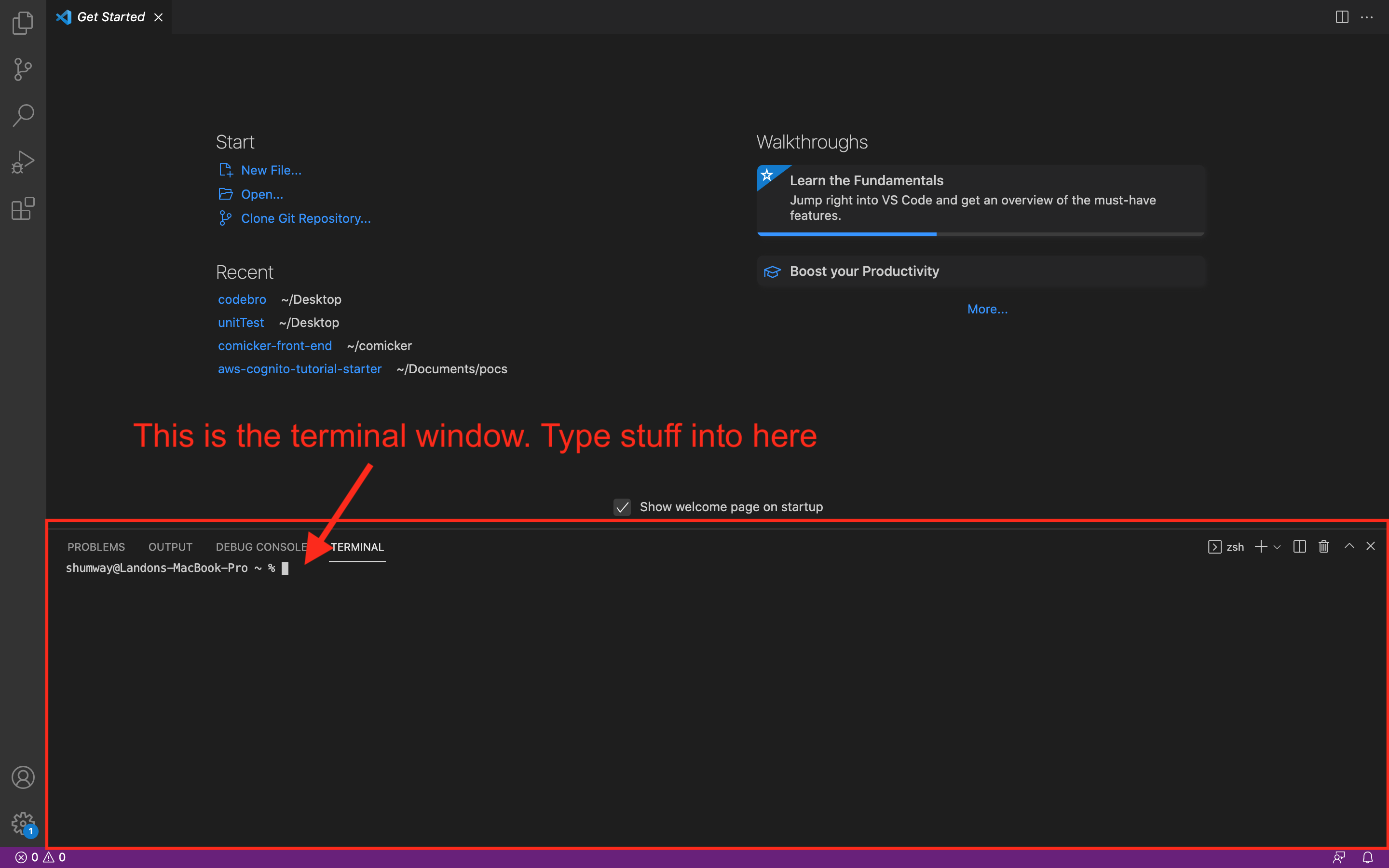Screen dimensions: 1389x868
Task: Click in the terminal prompt area
Action: tap(718, 706)
